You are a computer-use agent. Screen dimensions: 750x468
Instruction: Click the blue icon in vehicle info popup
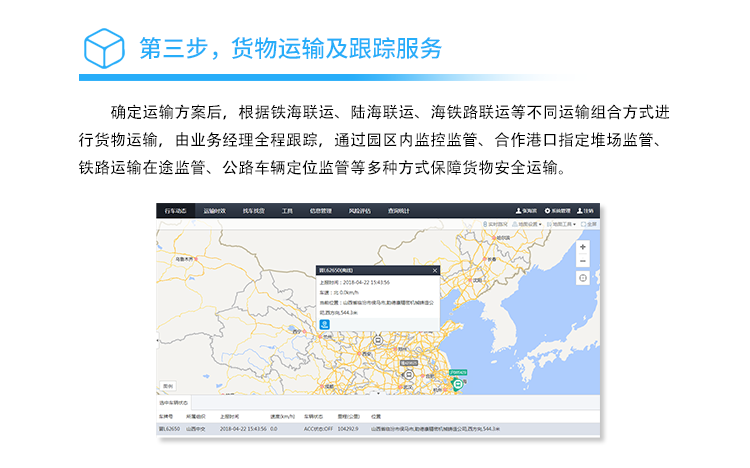click(323, 324)
